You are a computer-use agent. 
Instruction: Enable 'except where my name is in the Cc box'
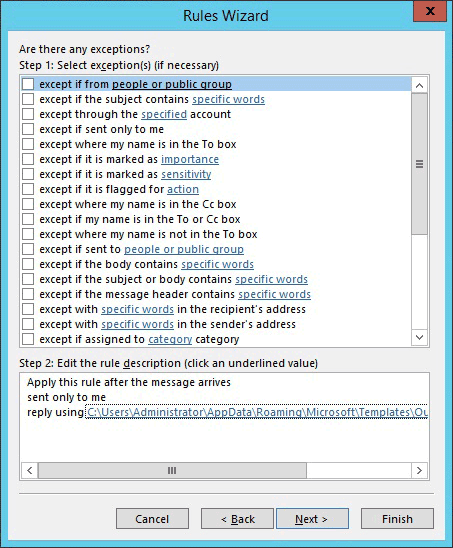pyautogui.click(x=28, y=204)
